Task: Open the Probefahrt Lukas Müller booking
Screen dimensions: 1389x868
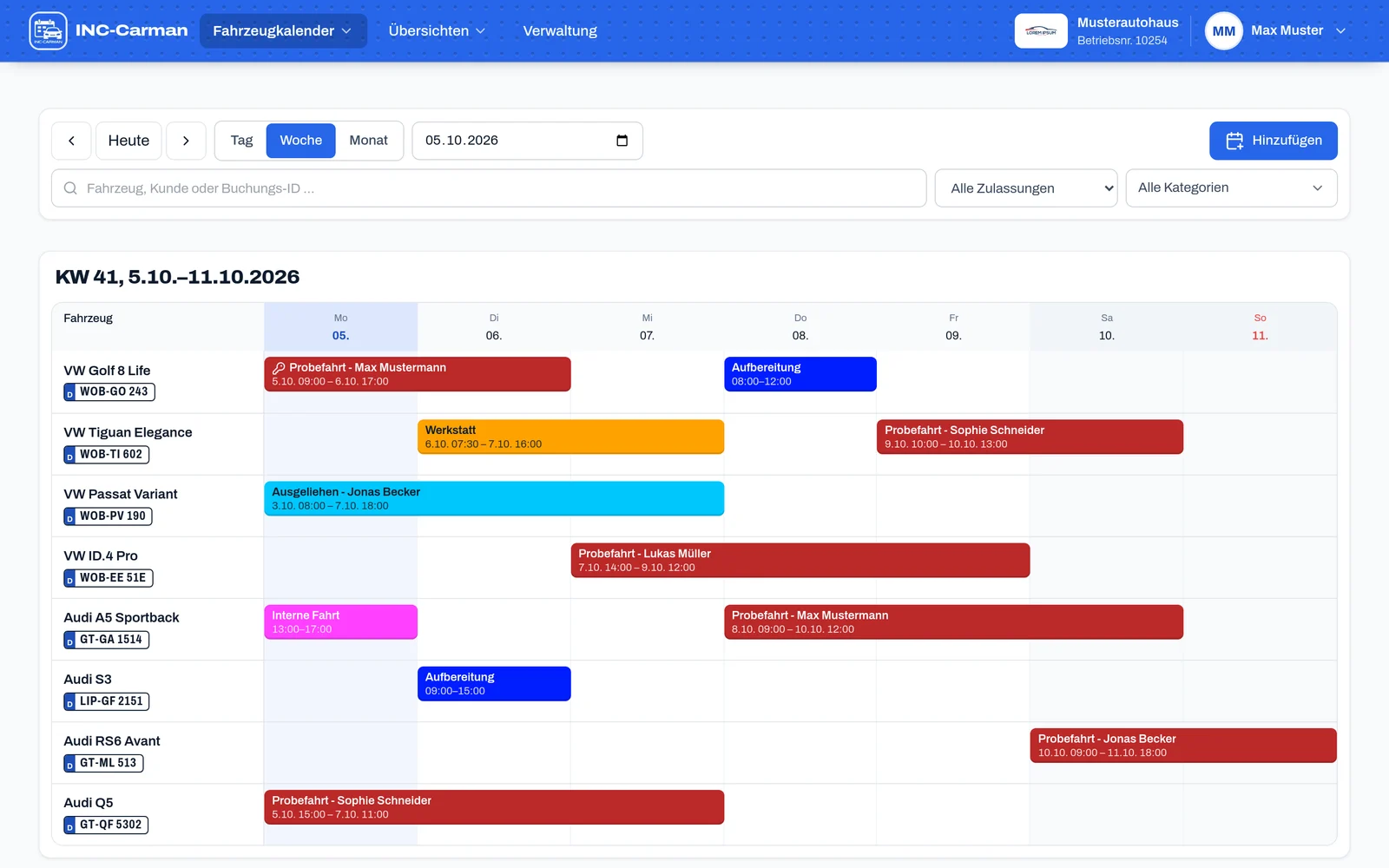Action: point(800,560)
